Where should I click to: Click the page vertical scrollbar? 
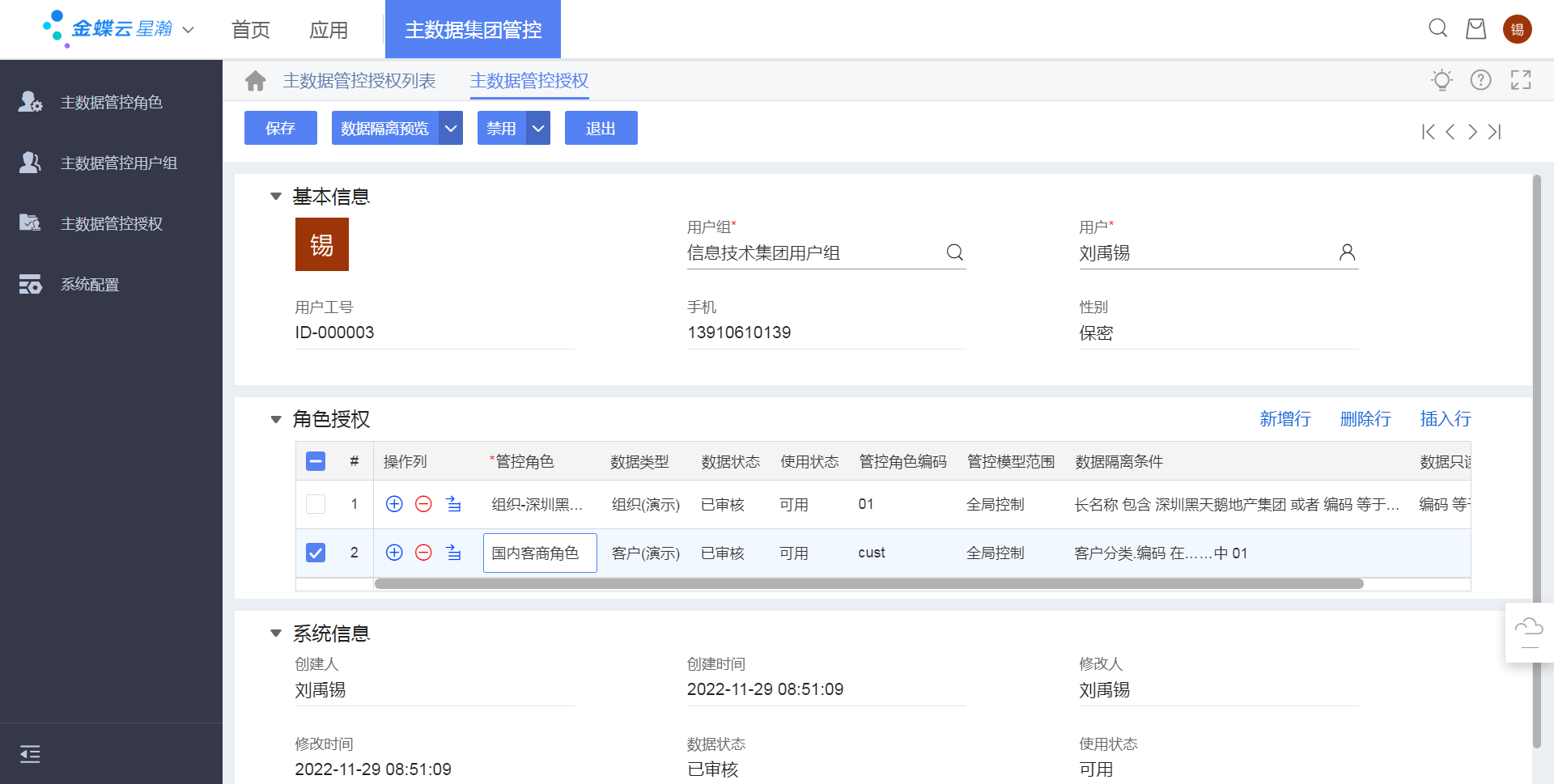1536,461
